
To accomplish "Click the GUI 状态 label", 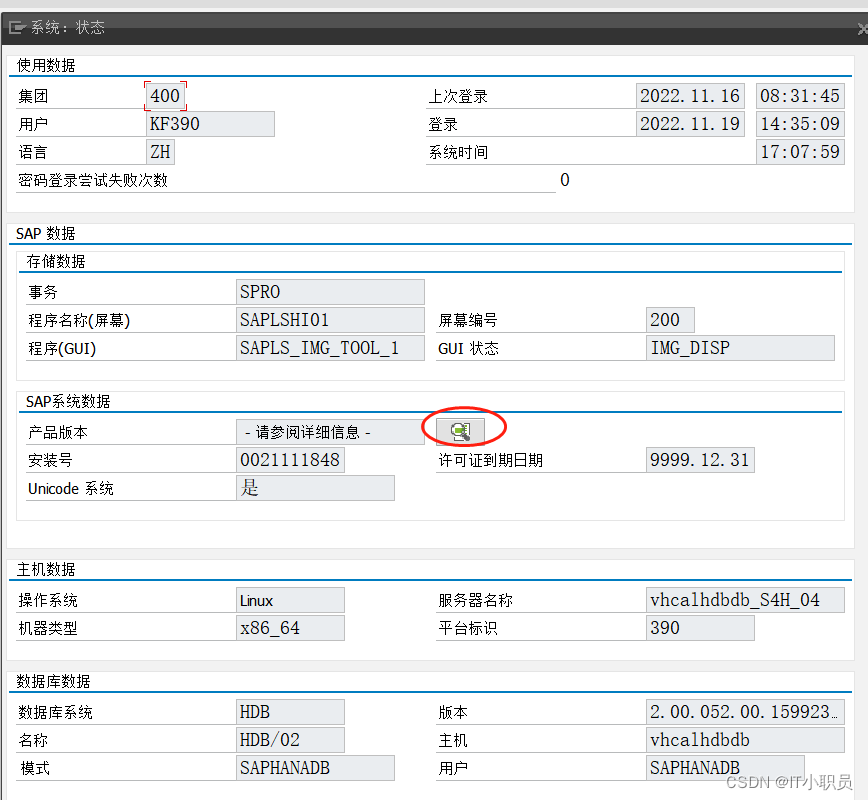I will tap(468, 348).
